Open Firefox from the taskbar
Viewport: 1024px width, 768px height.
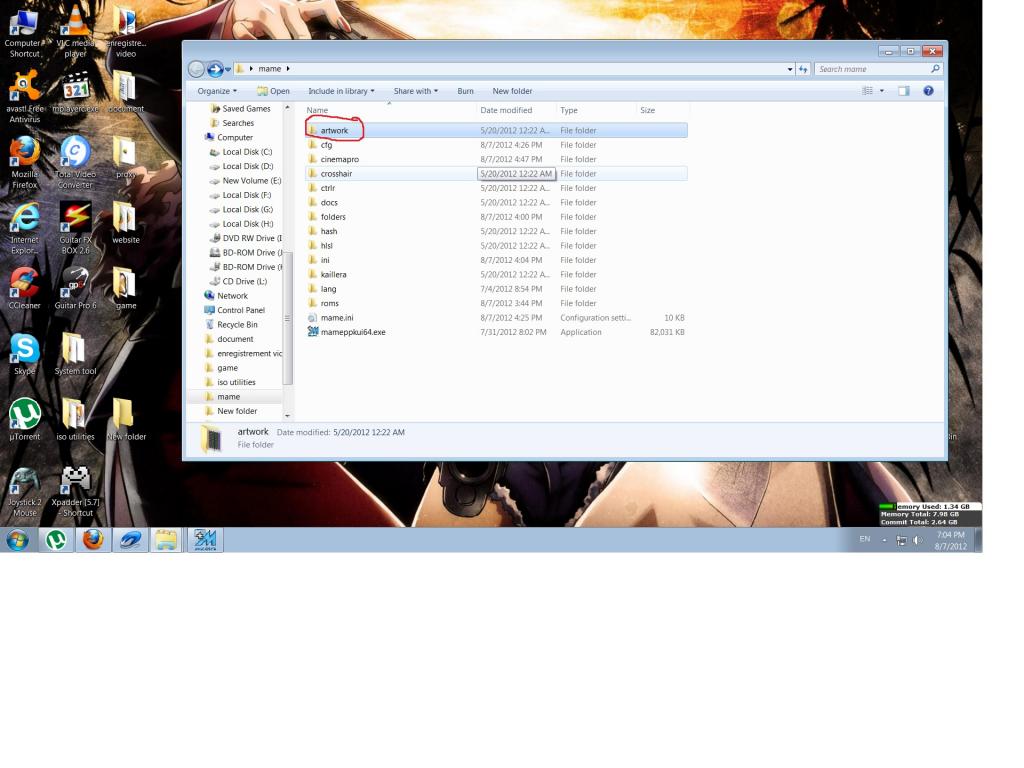click(93, 540)
